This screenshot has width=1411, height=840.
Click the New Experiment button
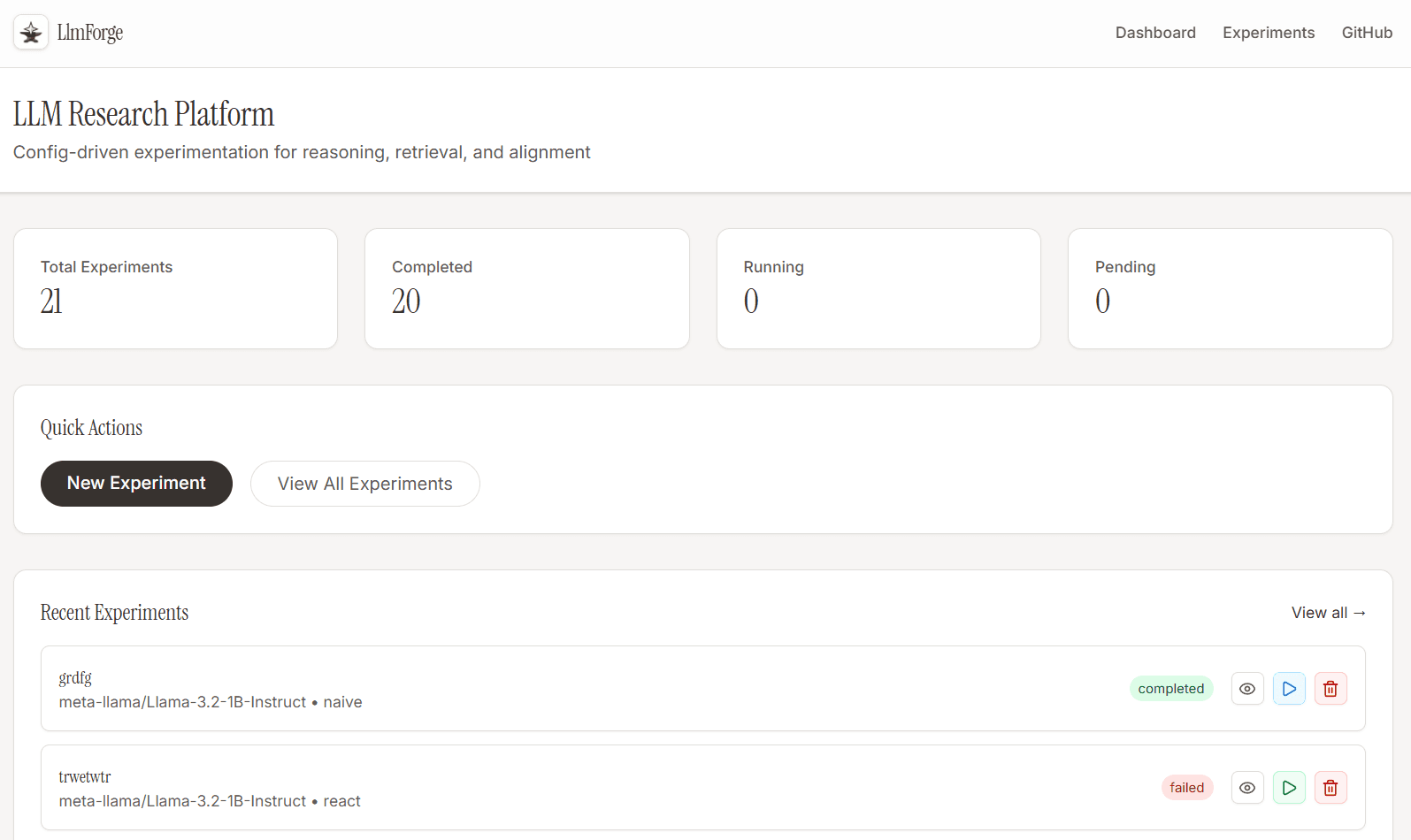pyautogui.click(x=136, y=484)
